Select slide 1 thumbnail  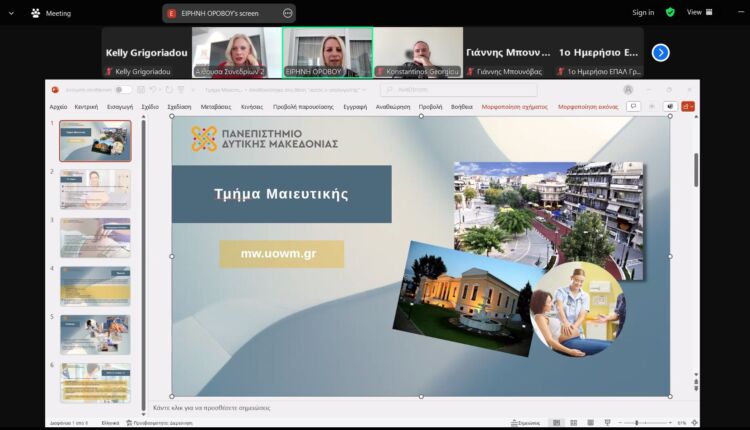coord(95,141)
